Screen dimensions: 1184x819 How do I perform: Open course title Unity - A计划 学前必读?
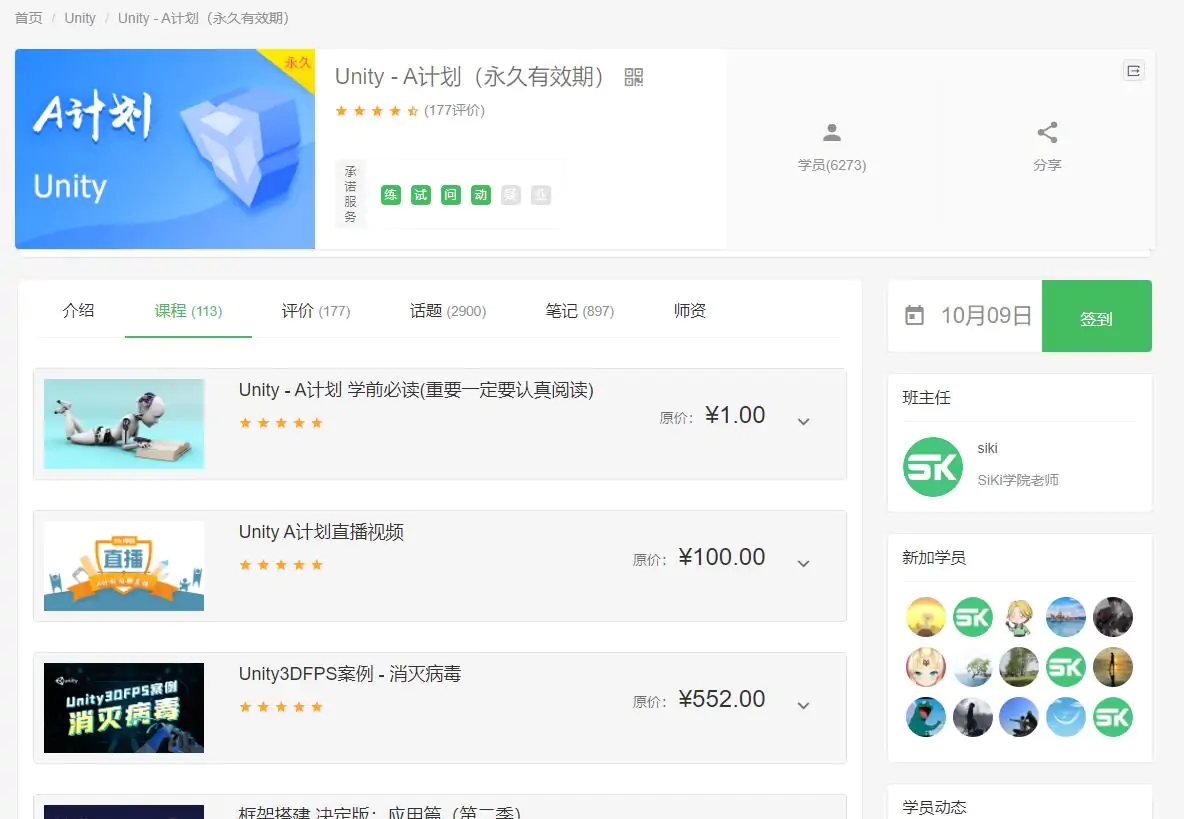416,389
